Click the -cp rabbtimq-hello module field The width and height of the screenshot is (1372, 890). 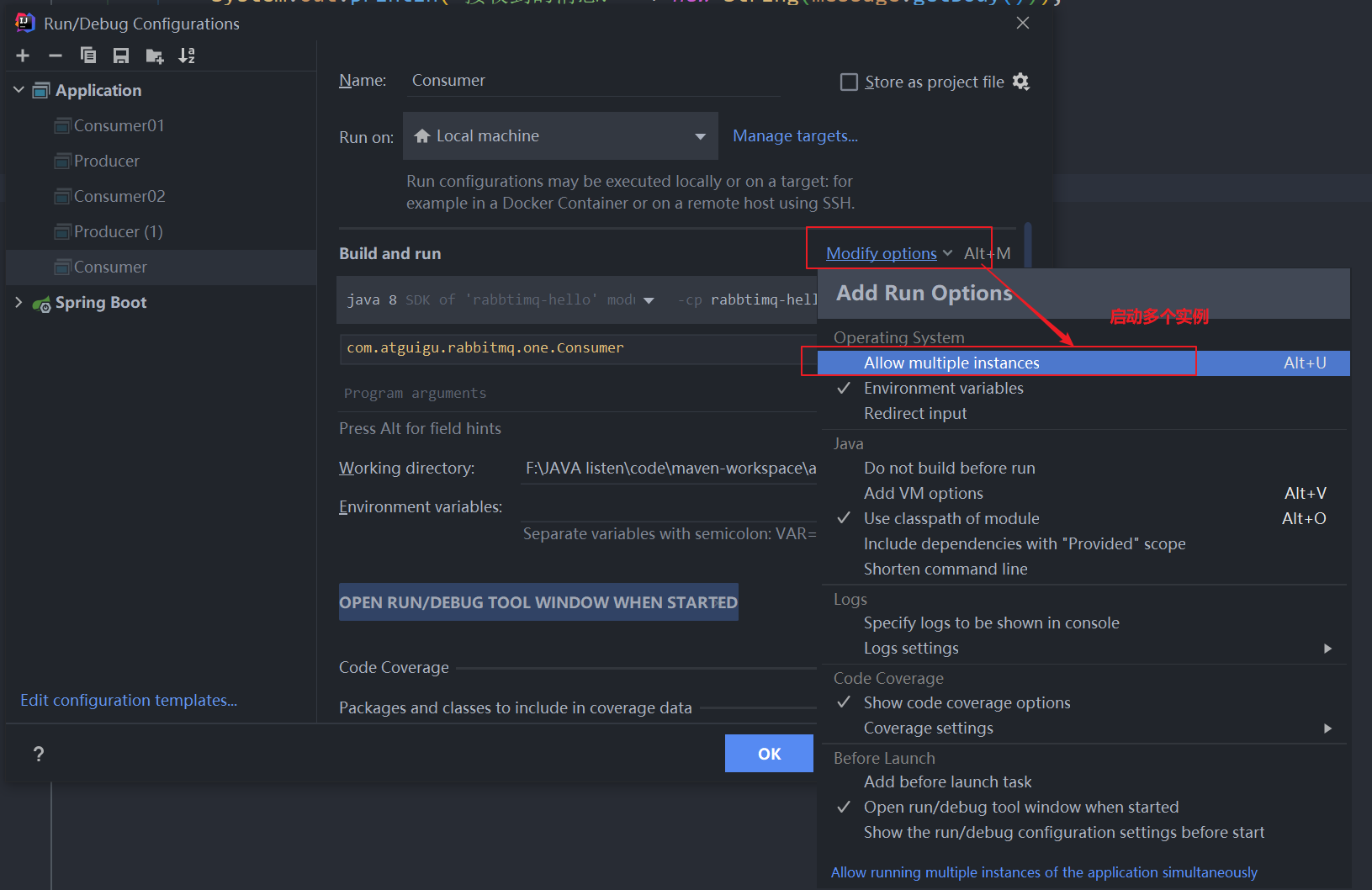(x=744, y=299)
